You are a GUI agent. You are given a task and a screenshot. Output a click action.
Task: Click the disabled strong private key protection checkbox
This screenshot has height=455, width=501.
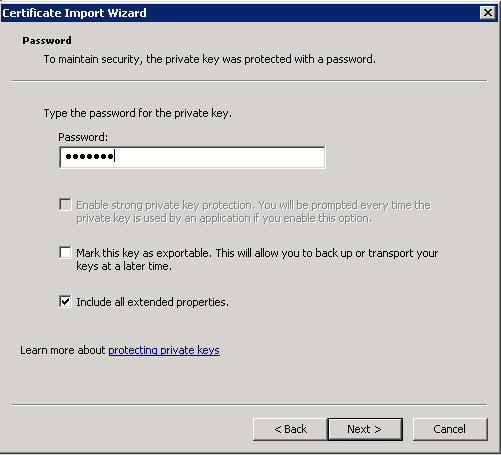pyautogui.click(x=65, y=204)
